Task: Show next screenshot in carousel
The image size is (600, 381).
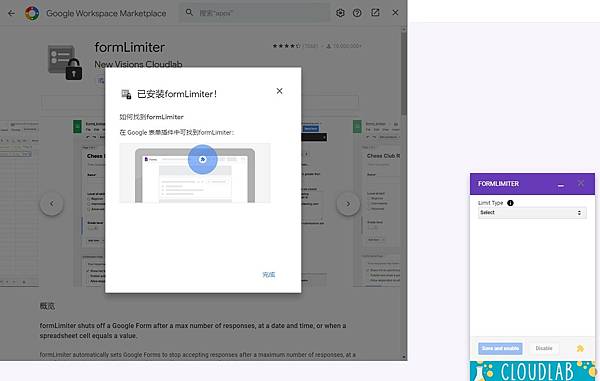Action: tap(348, 204)
